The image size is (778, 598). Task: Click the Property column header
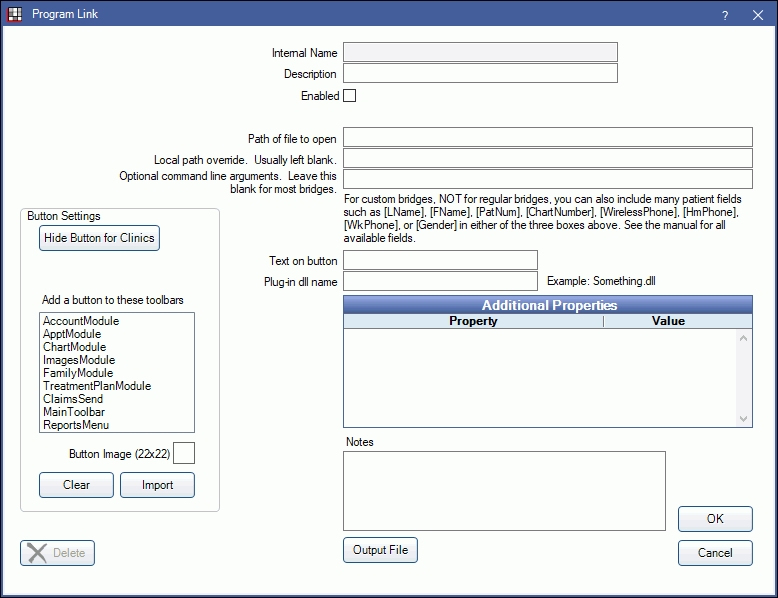(473, 321)
